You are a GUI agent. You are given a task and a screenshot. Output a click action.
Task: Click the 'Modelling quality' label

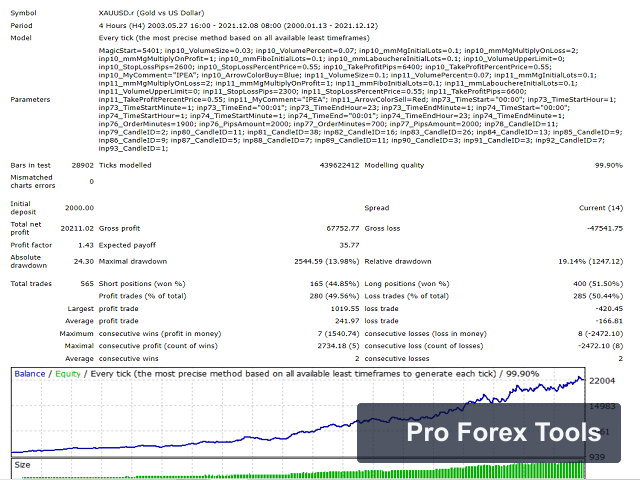tap(394, 165)
